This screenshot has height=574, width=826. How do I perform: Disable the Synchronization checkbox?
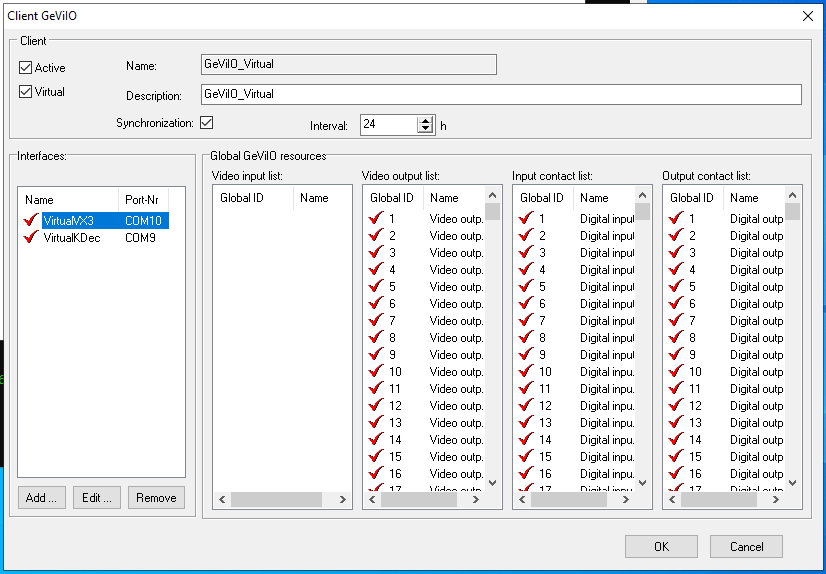click(x=207, y=123)
